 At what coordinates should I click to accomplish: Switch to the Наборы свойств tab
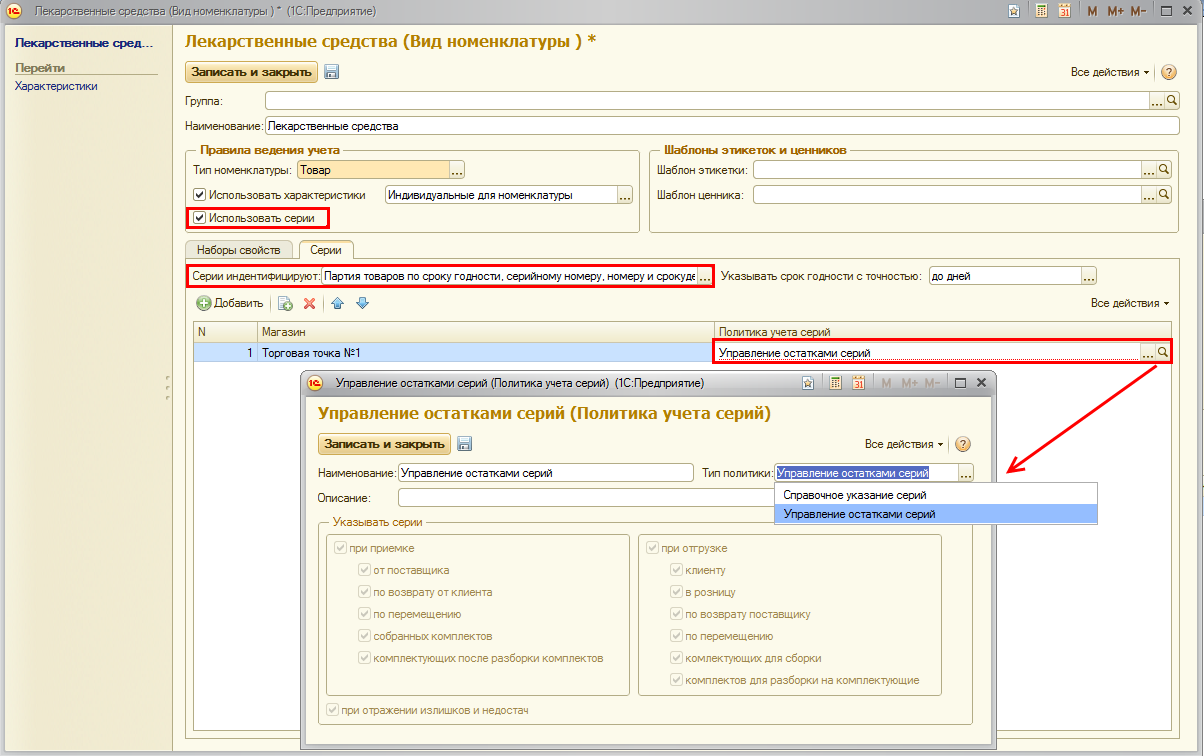(x=239, y=250)
